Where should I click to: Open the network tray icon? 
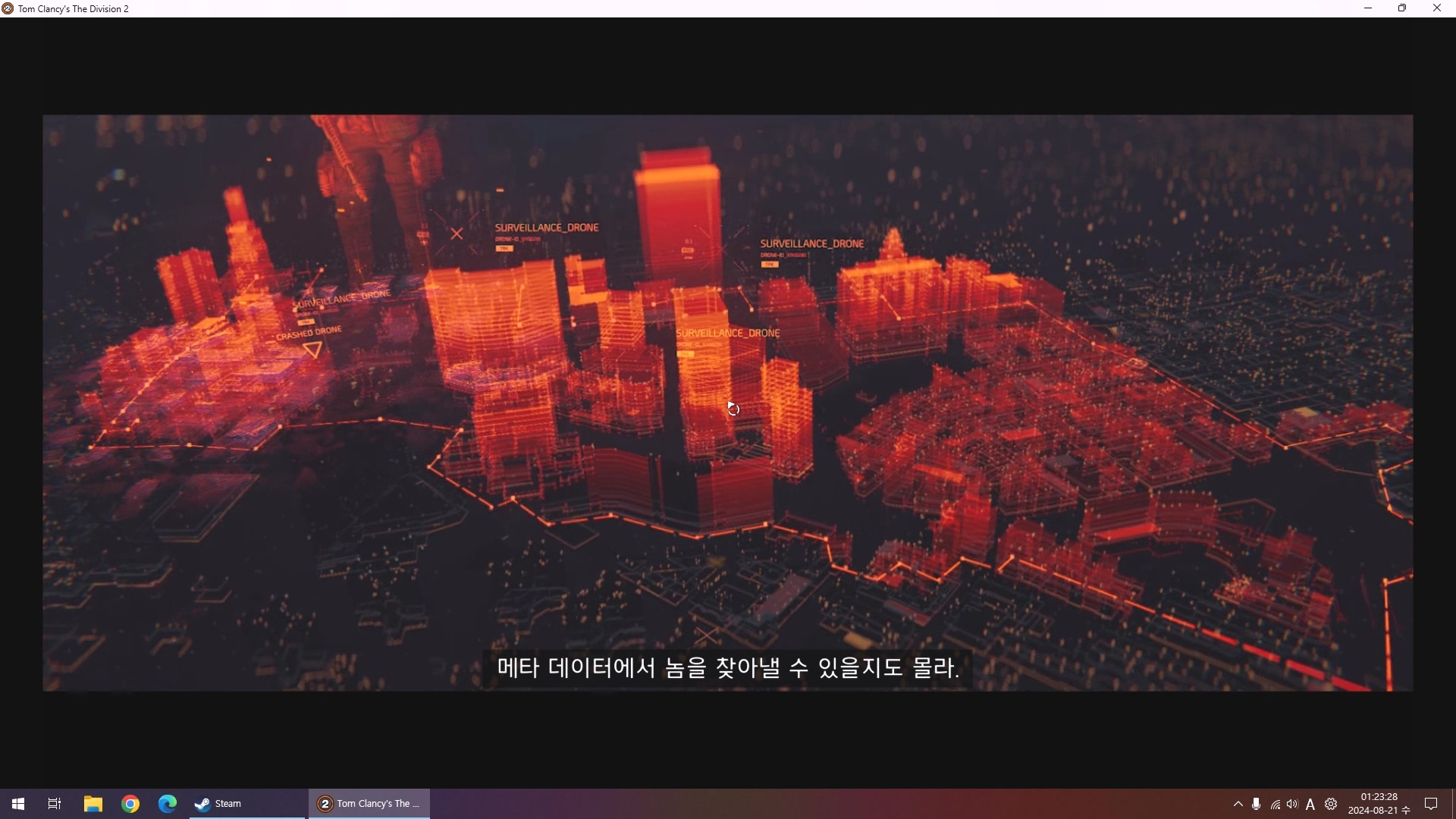[1276, 805]
